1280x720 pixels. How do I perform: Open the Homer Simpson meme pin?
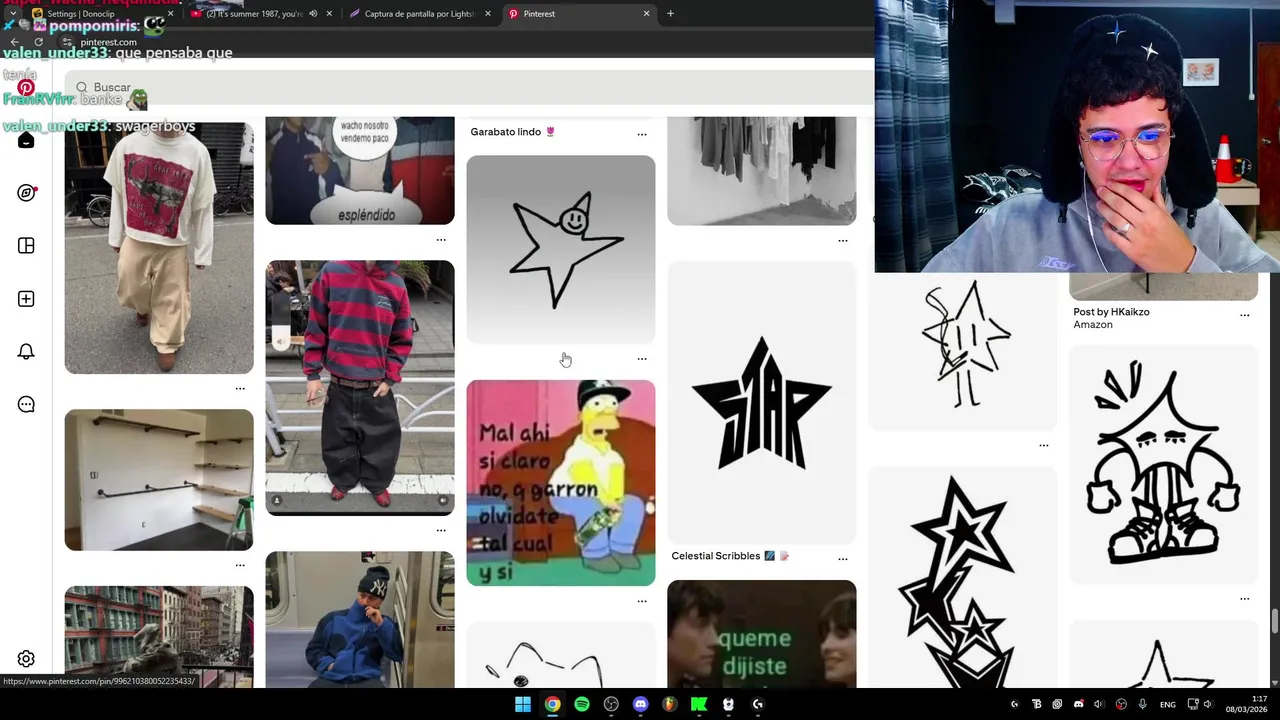(561, 483)
